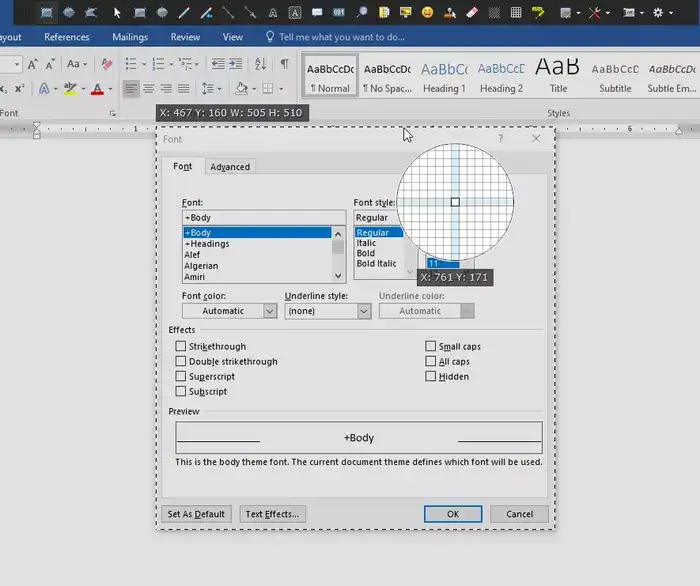This screenshot has height=586, width=700.
Task: Expand the Underline style dropdown
Action: point(328,311)
